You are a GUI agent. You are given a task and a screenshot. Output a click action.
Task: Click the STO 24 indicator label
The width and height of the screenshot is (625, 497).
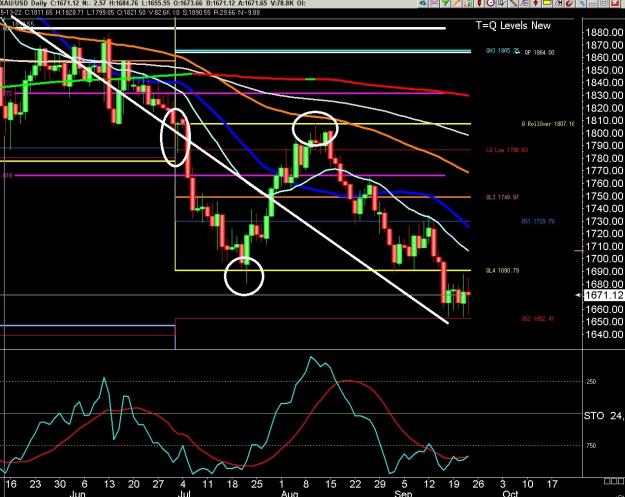(603, 416)
